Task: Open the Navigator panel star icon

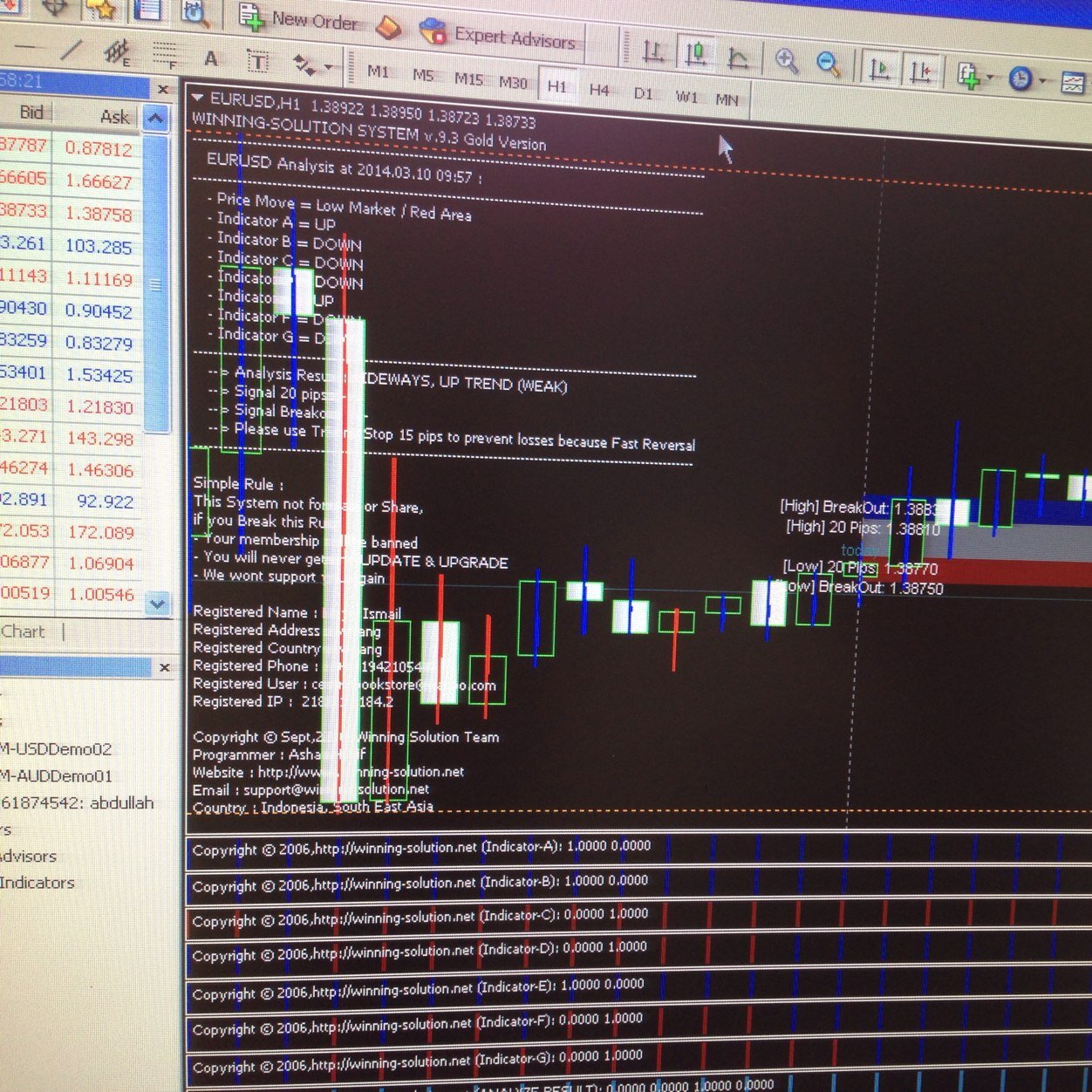Action: 102,9
